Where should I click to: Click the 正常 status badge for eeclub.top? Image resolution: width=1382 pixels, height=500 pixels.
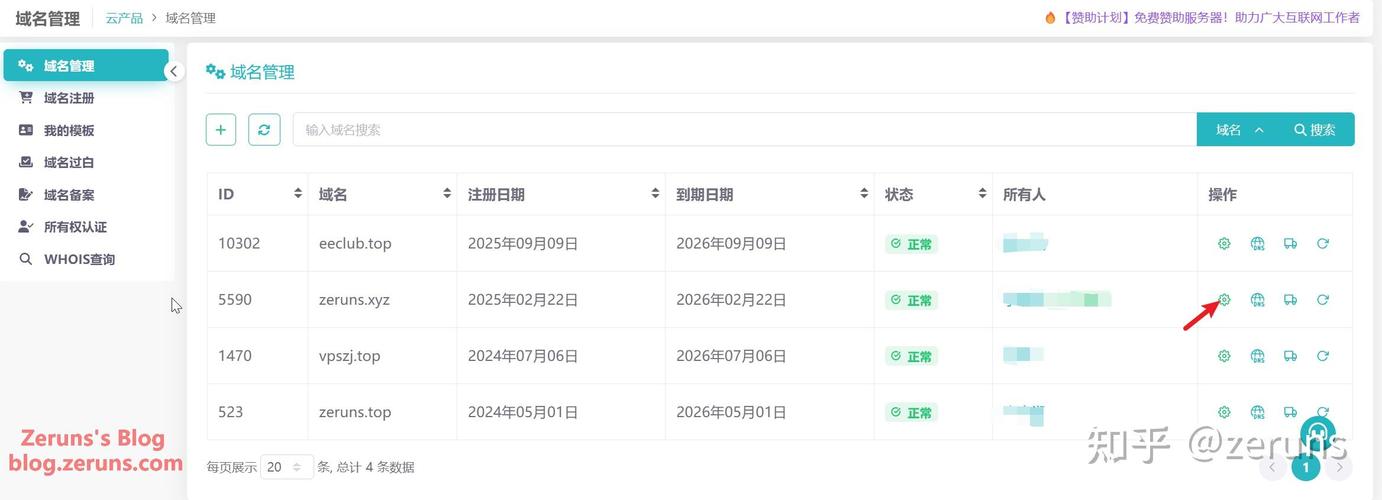tap(911, 244)
